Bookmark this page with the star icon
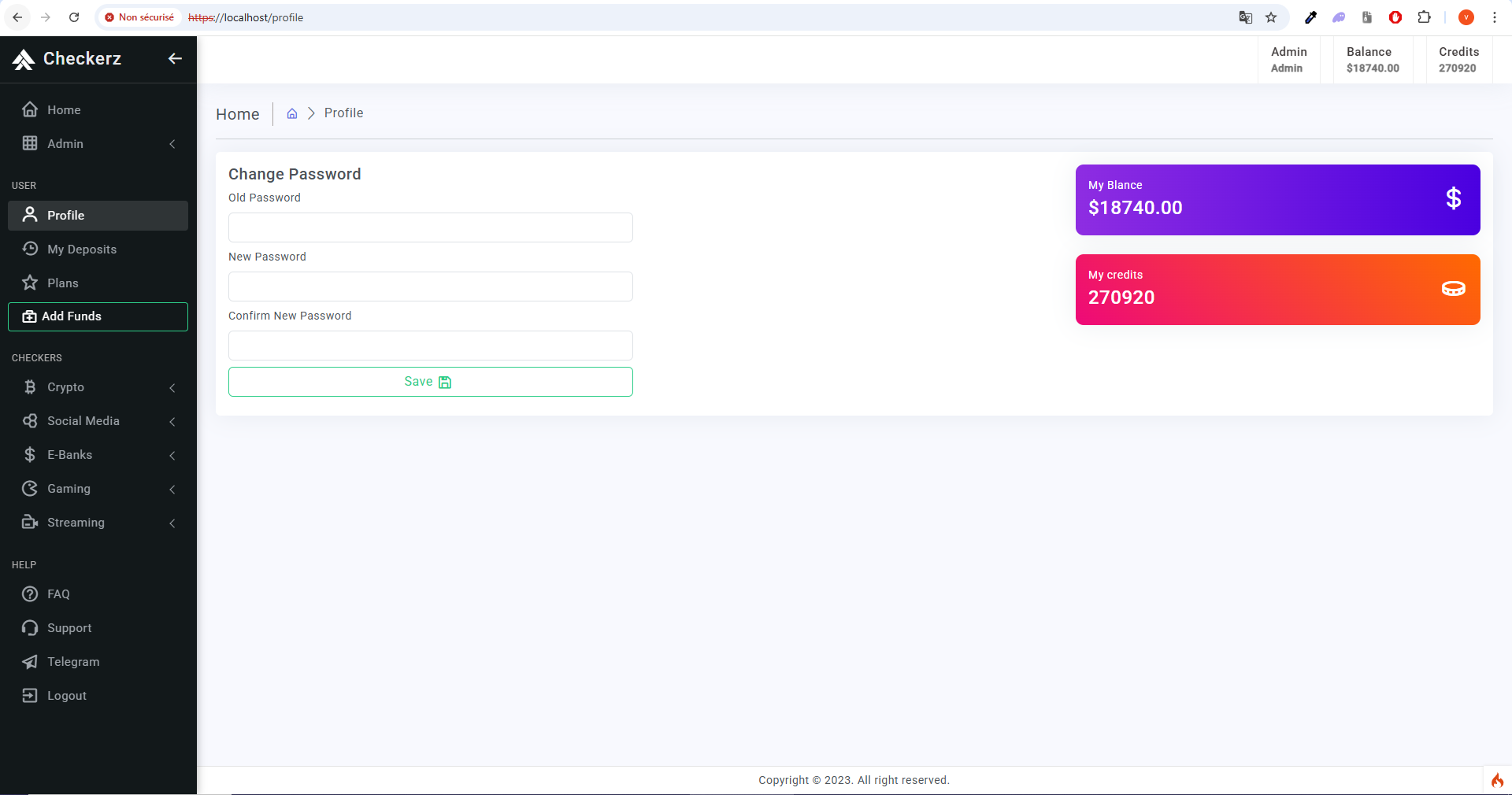 click(1271, 17)
